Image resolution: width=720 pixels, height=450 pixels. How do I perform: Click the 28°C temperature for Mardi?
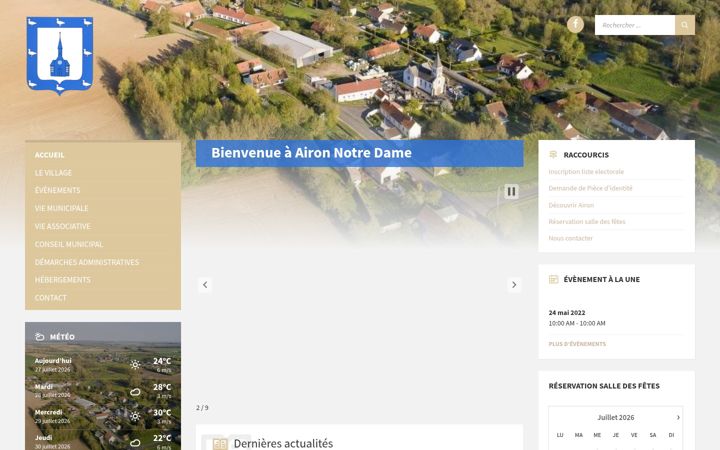[162, 387]
